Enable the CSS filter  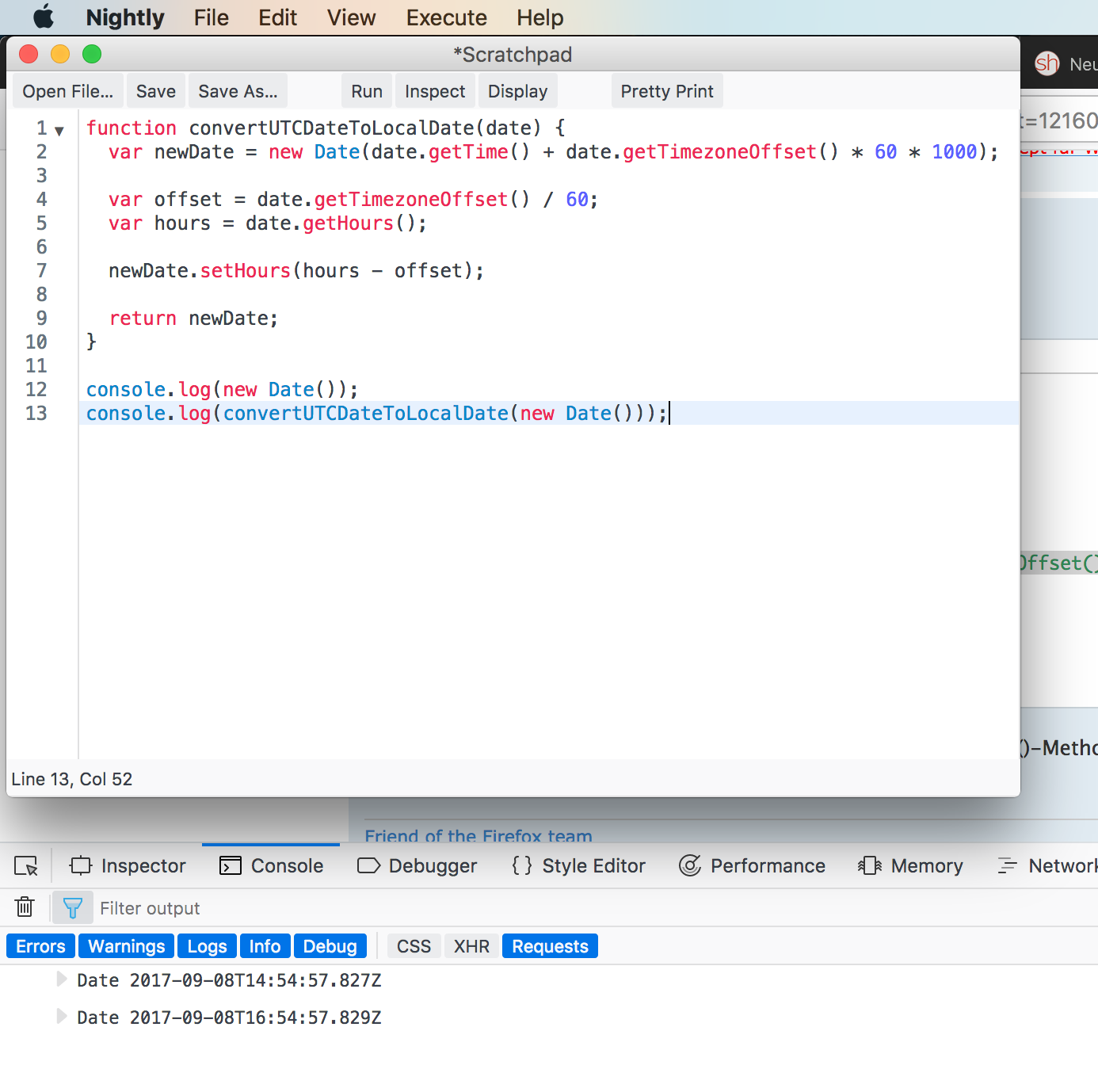coord(414,946)
